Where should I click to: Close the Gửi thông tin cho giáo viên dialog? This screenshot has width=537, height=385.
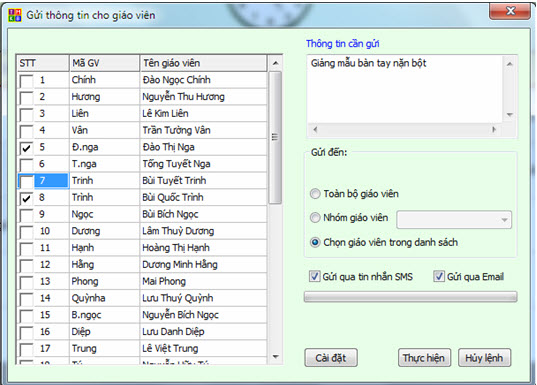(x=510, y=11)
